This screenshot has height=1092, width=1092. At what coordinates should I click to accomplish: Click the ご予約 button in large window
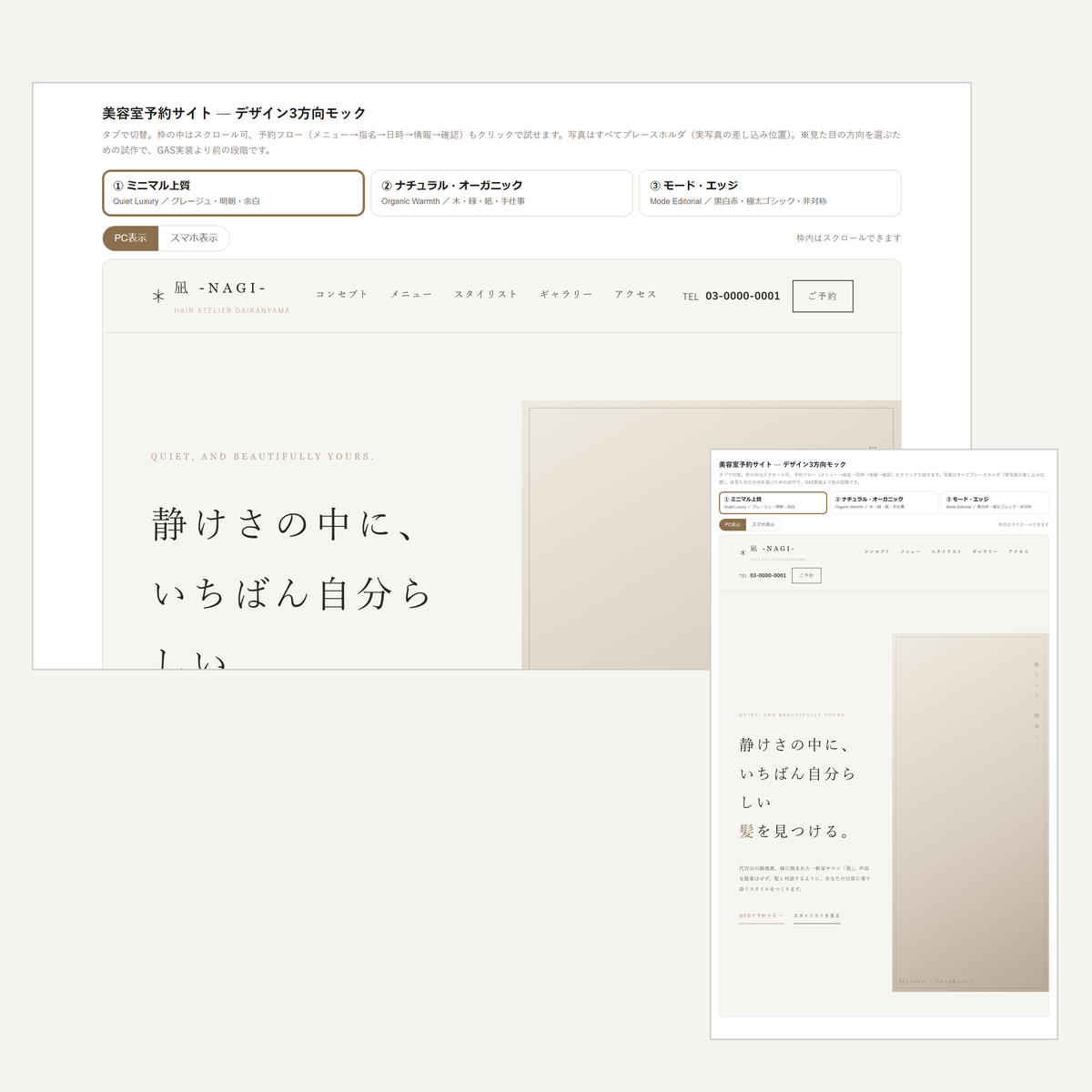pyautogui.click(x=823, y=296)
